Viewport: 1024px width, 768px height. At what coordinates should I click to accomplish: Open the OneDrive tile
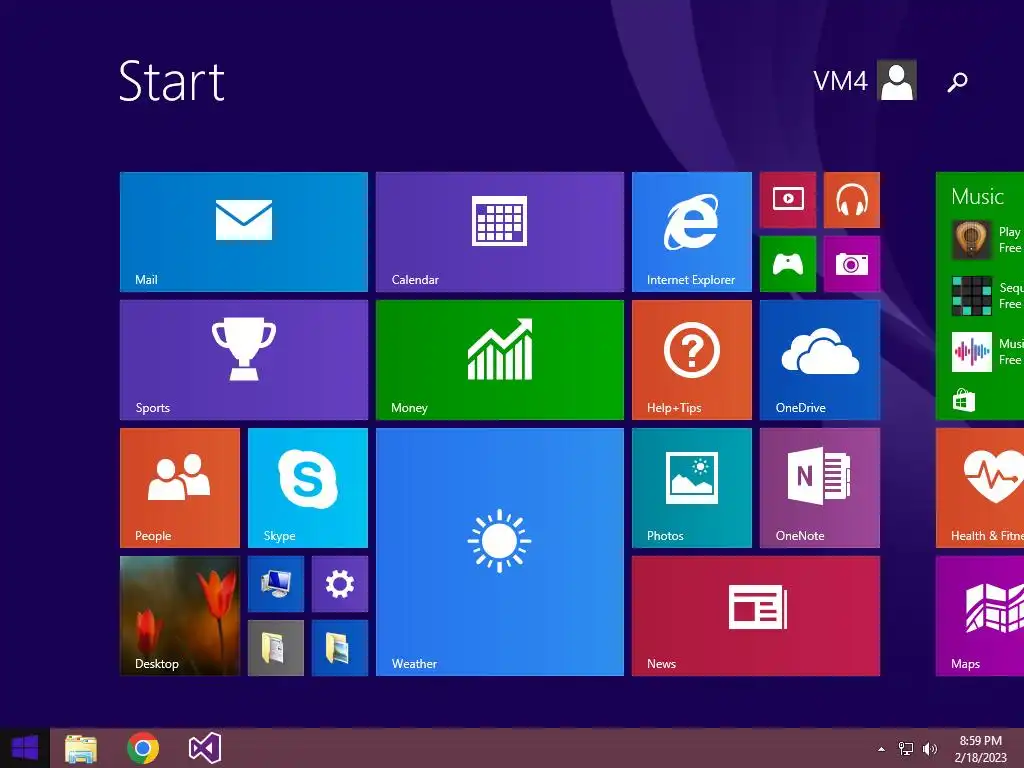pyautogui.click(x=820, y=360)
